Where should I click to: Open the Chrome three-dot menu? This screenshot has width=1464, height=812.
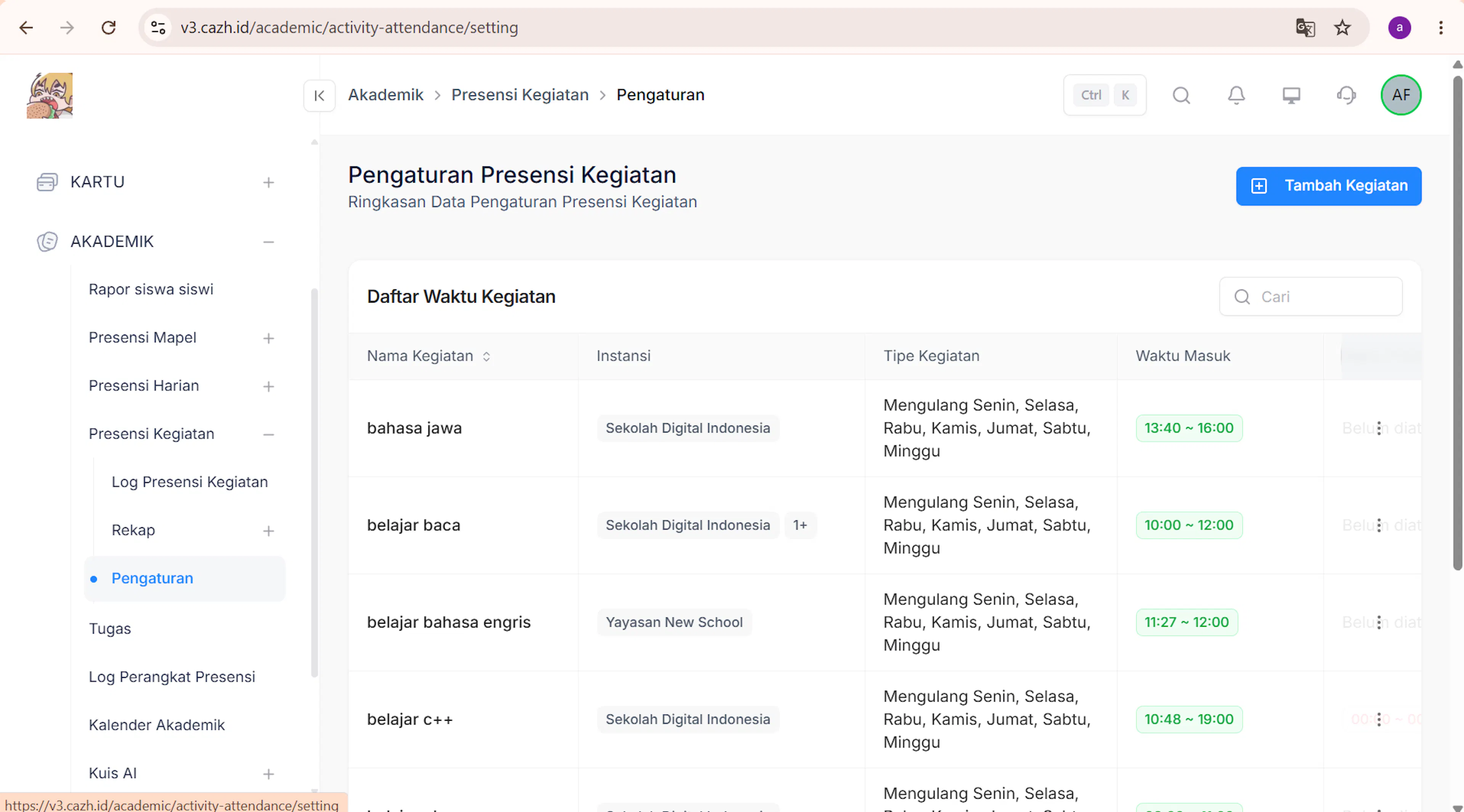pyautogui.click(x=1441, y=27)
